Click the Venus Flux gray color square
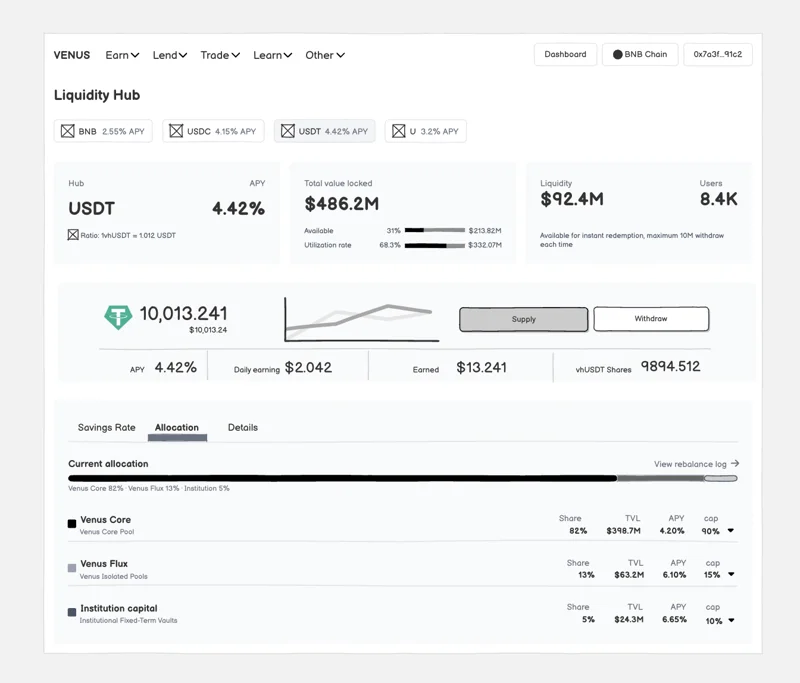Viewport: 800px width, 683px height. pyautogui.click(x=72, y=568)
